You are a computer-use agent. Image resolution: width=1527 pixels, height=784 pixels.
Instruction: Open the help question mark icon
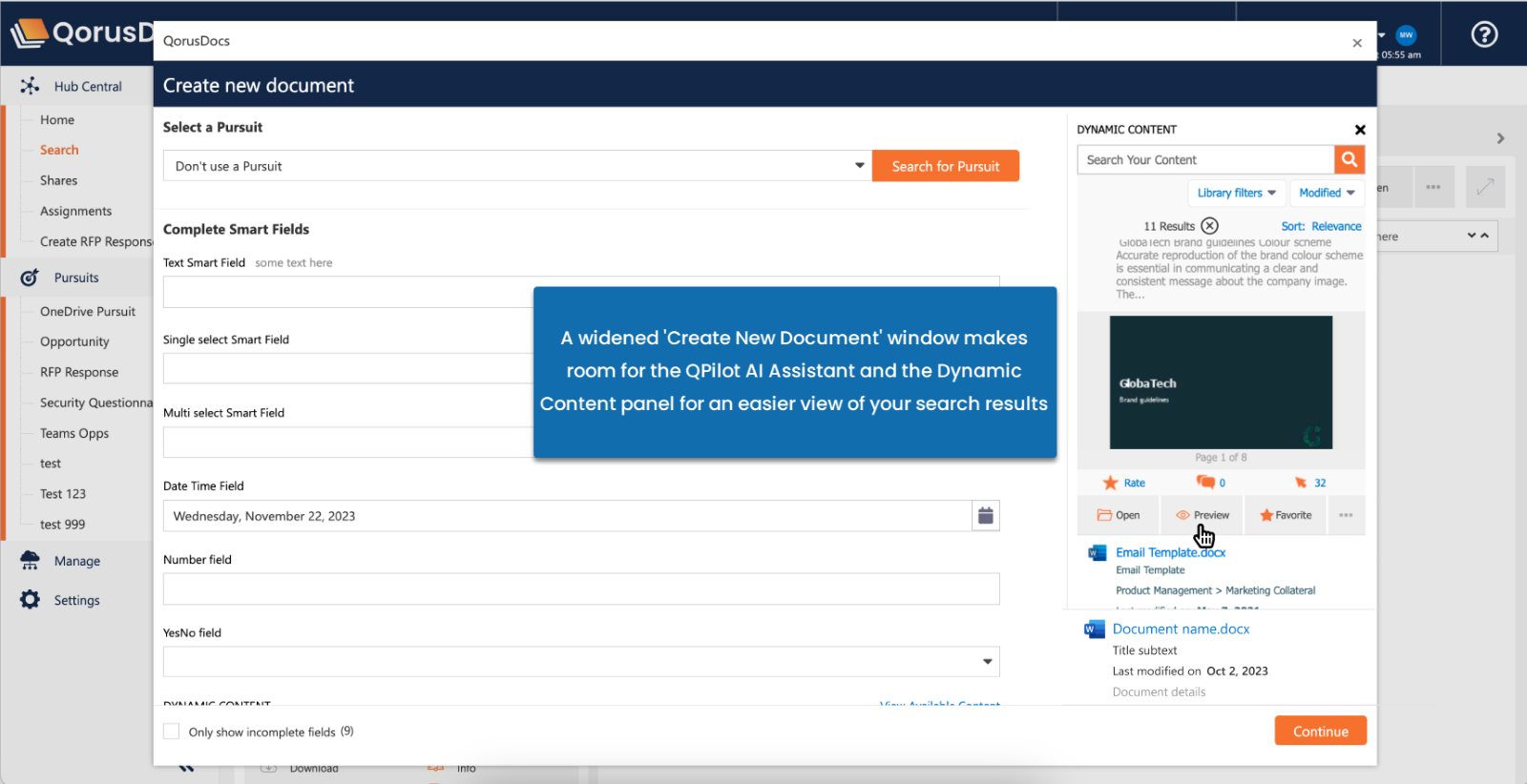coord(1484,35)
